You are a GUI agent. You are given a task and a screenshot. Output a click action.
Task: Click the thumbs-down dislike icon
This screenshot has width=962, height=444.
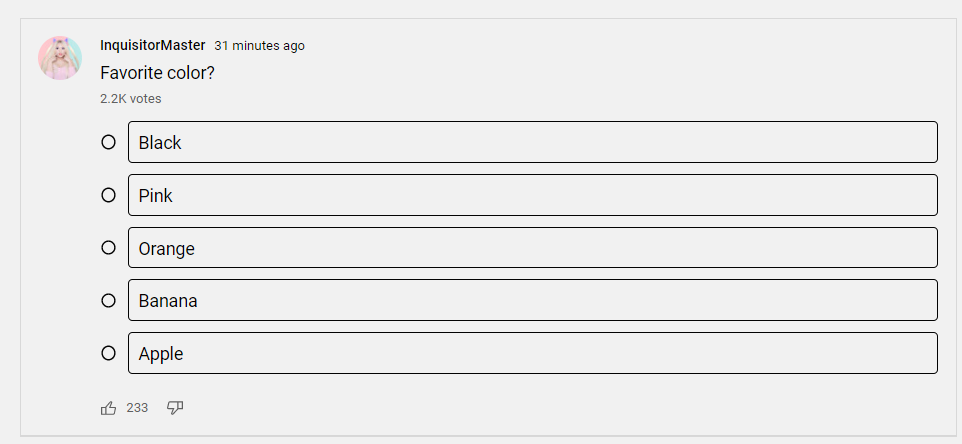click(175, 408)
